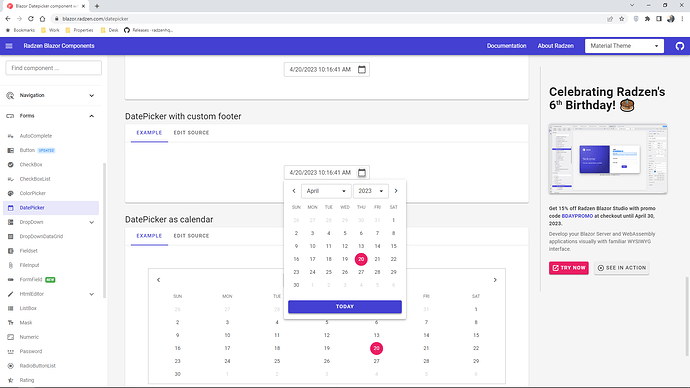Open the Material Theme dropdown
Screen dimensions: 690x388
tap(624, 46)
